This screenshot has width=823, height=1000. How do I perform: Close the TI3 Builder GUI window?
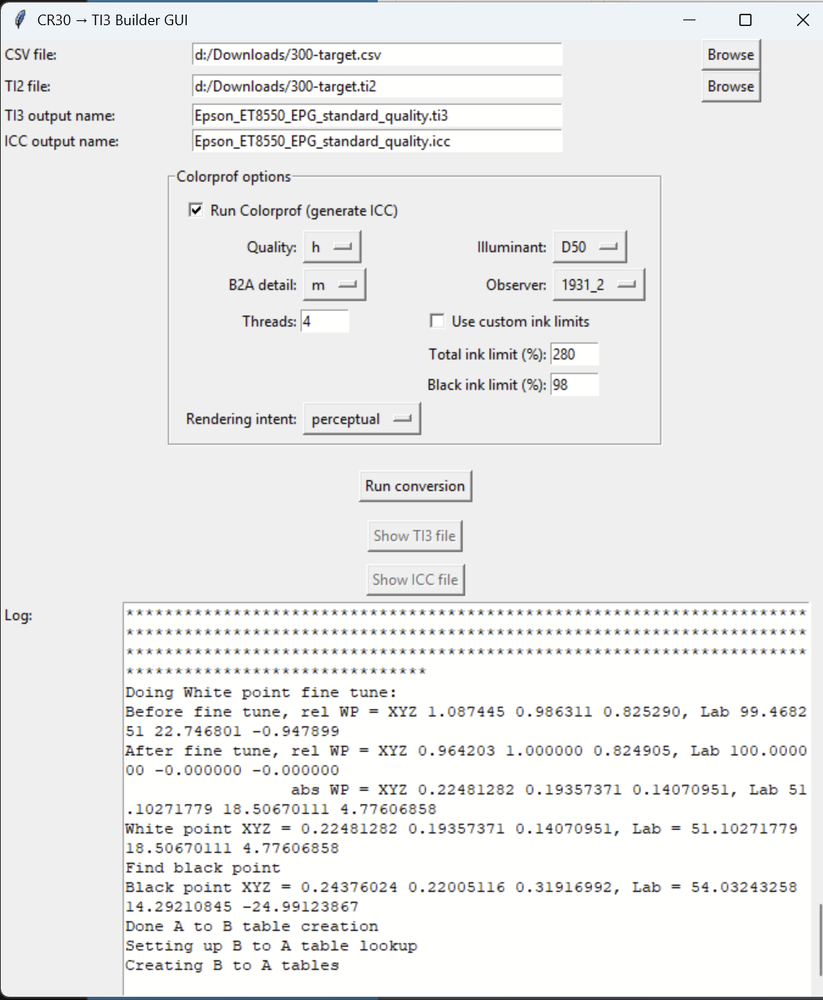pyautogui.click(x=802, y=20)
